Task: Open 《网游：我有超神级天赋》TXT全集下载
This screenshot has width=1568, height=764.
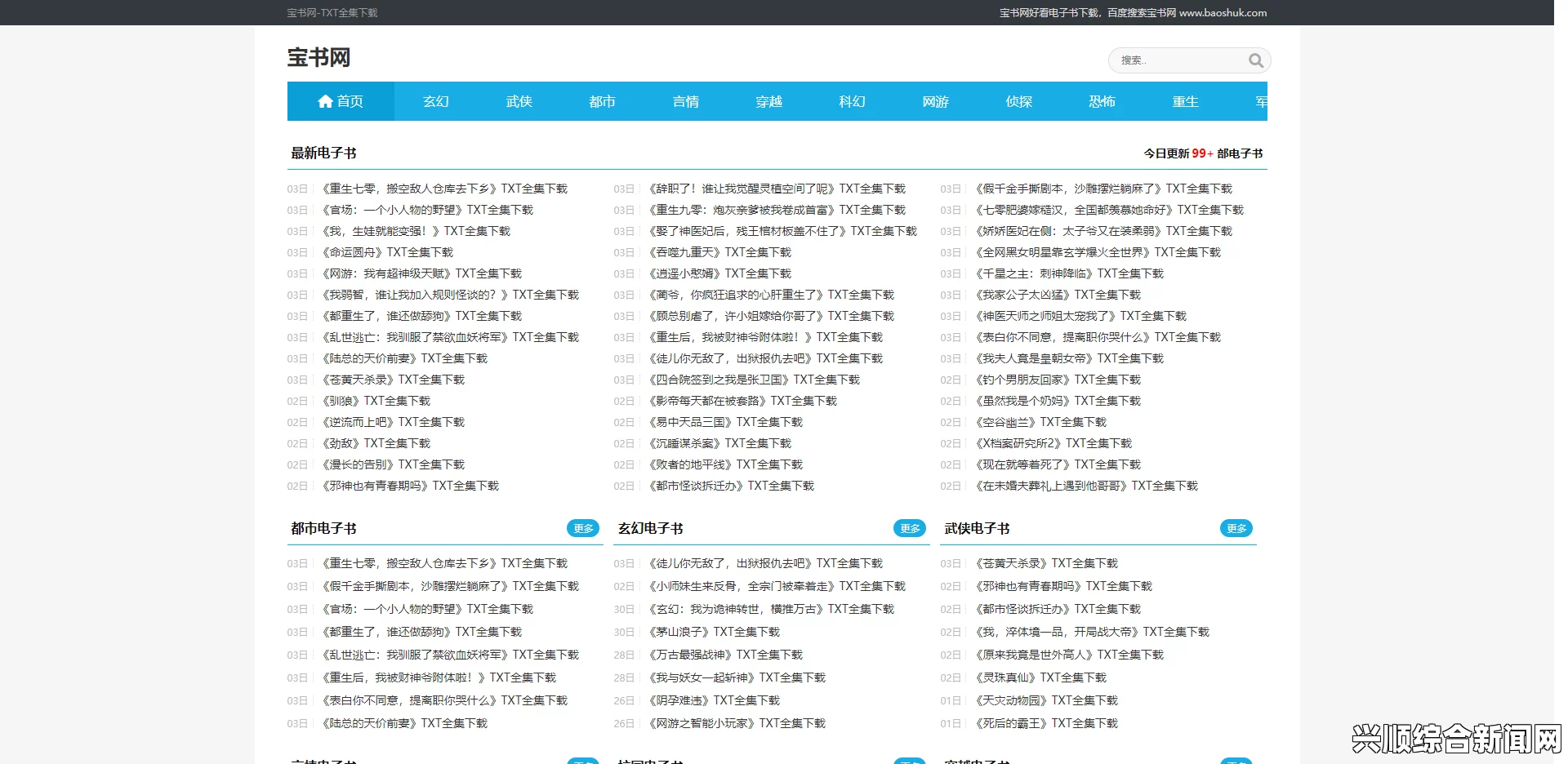Action: click(x=420, y=273)
